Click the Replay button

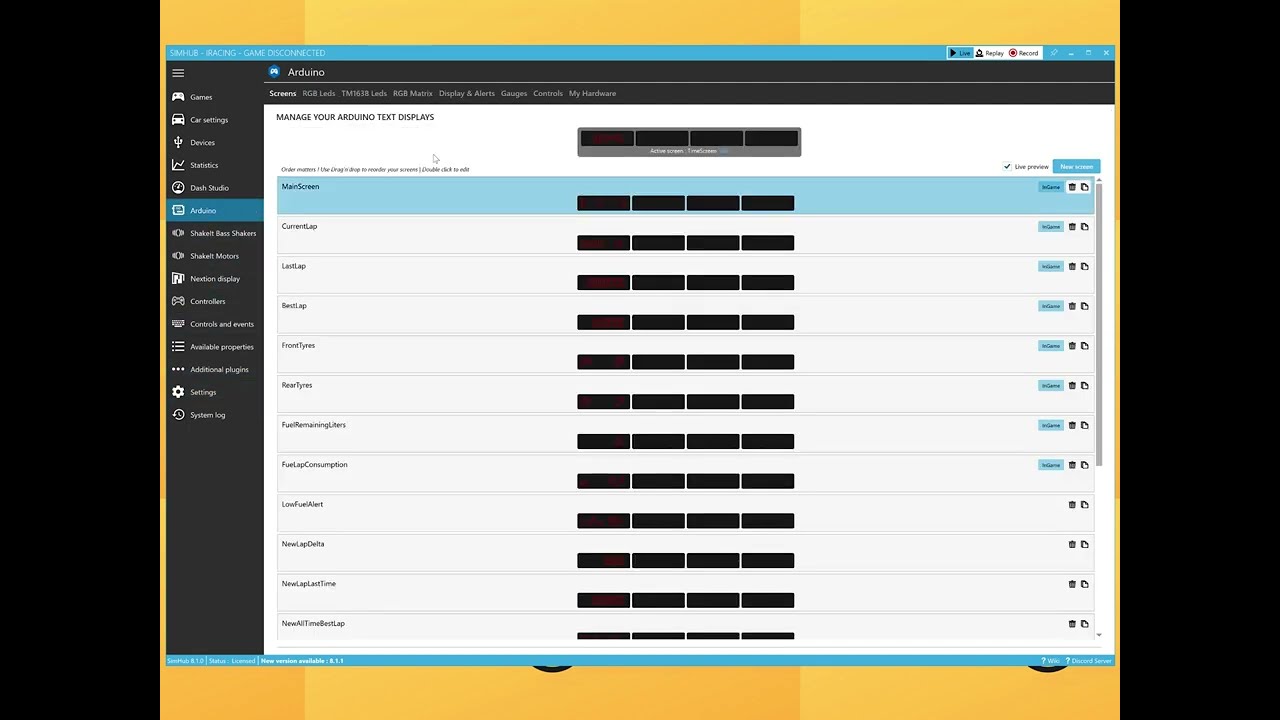(989, 53)
